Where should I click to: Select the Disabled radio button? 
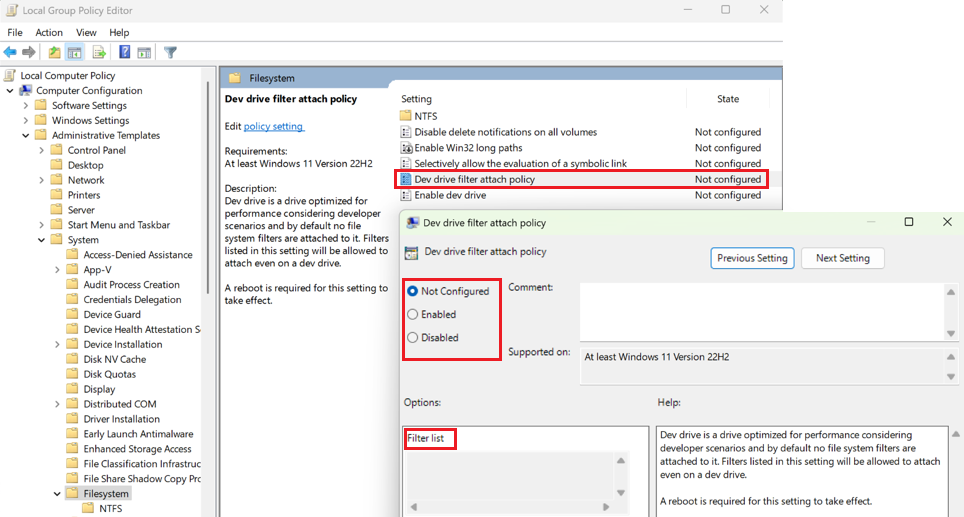(x=413, y=337)
